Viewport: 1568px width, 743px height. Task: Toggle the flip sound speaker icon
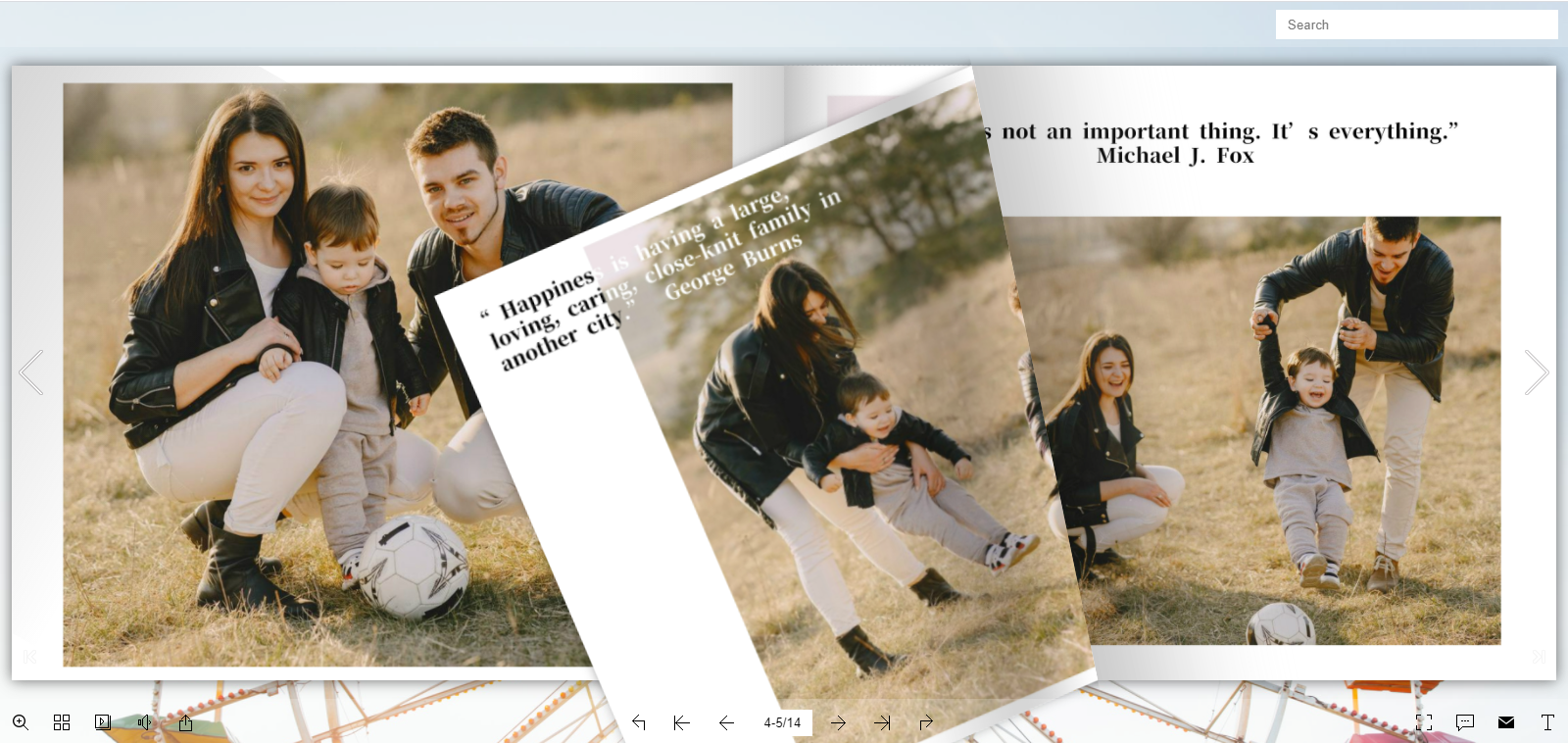(144, 722)
